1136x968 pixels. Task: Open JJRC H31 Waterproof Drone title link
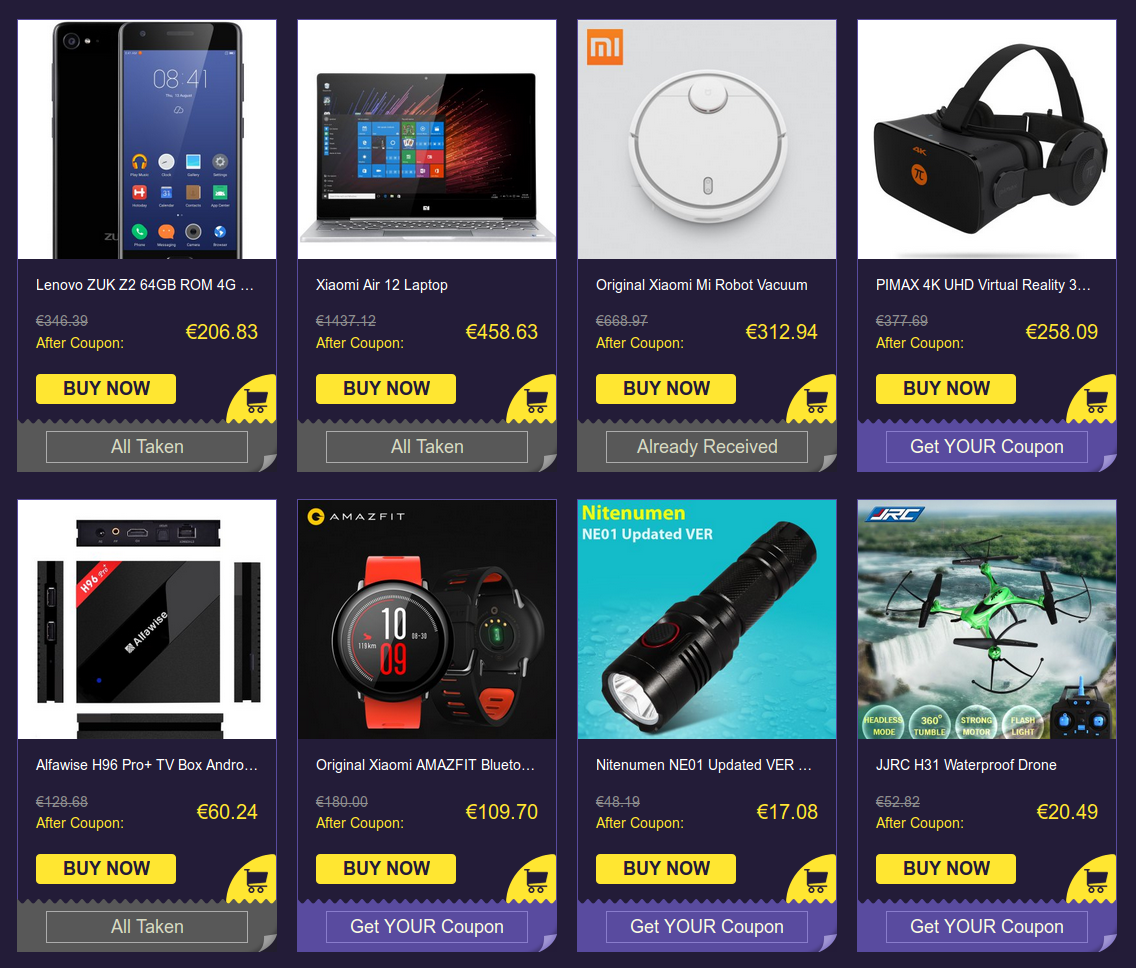966,765
